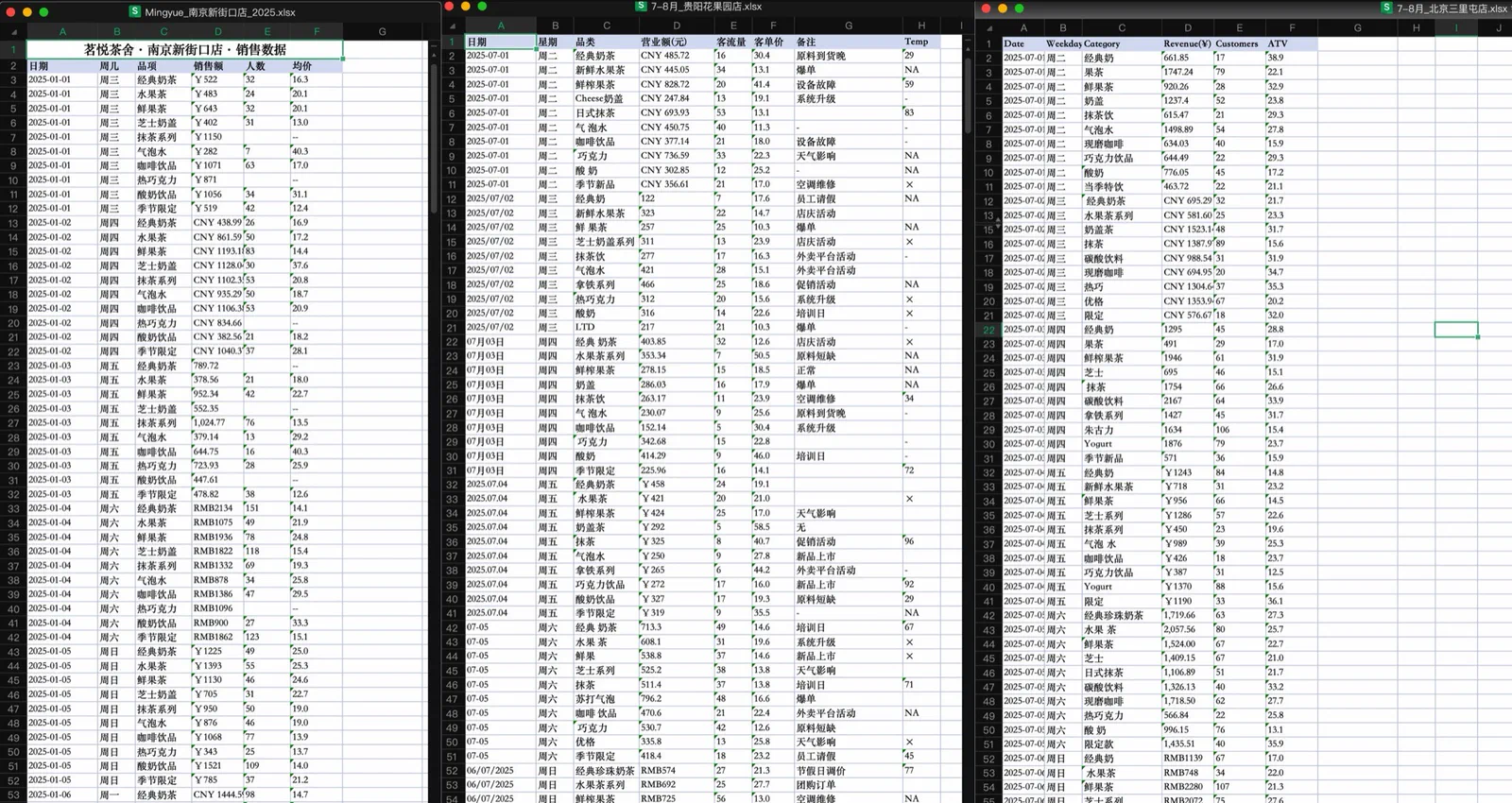Click the file icon beside 7-8月_北京三里屯店.xlsx title
Screen dimensions: 1512x803
pyautogui.click(x=1386, y=8)
